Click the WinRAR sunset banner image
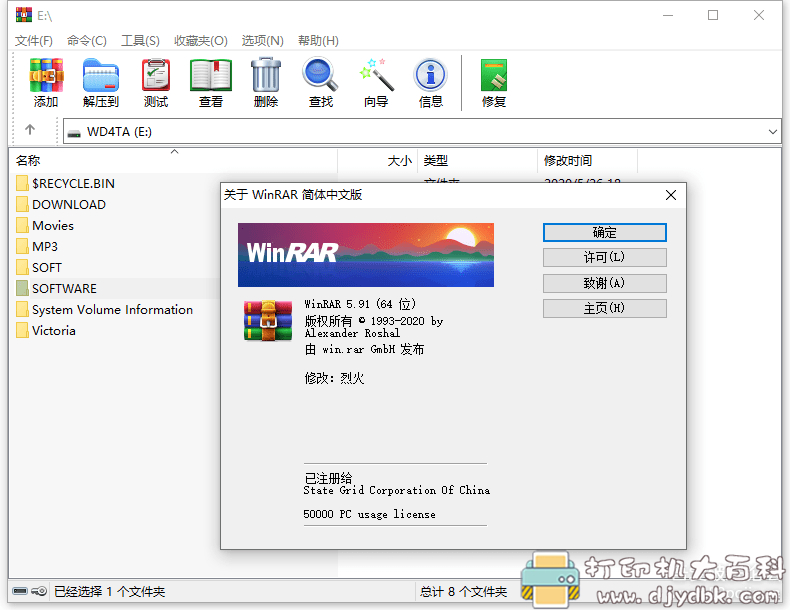 [x=366, y=255]
